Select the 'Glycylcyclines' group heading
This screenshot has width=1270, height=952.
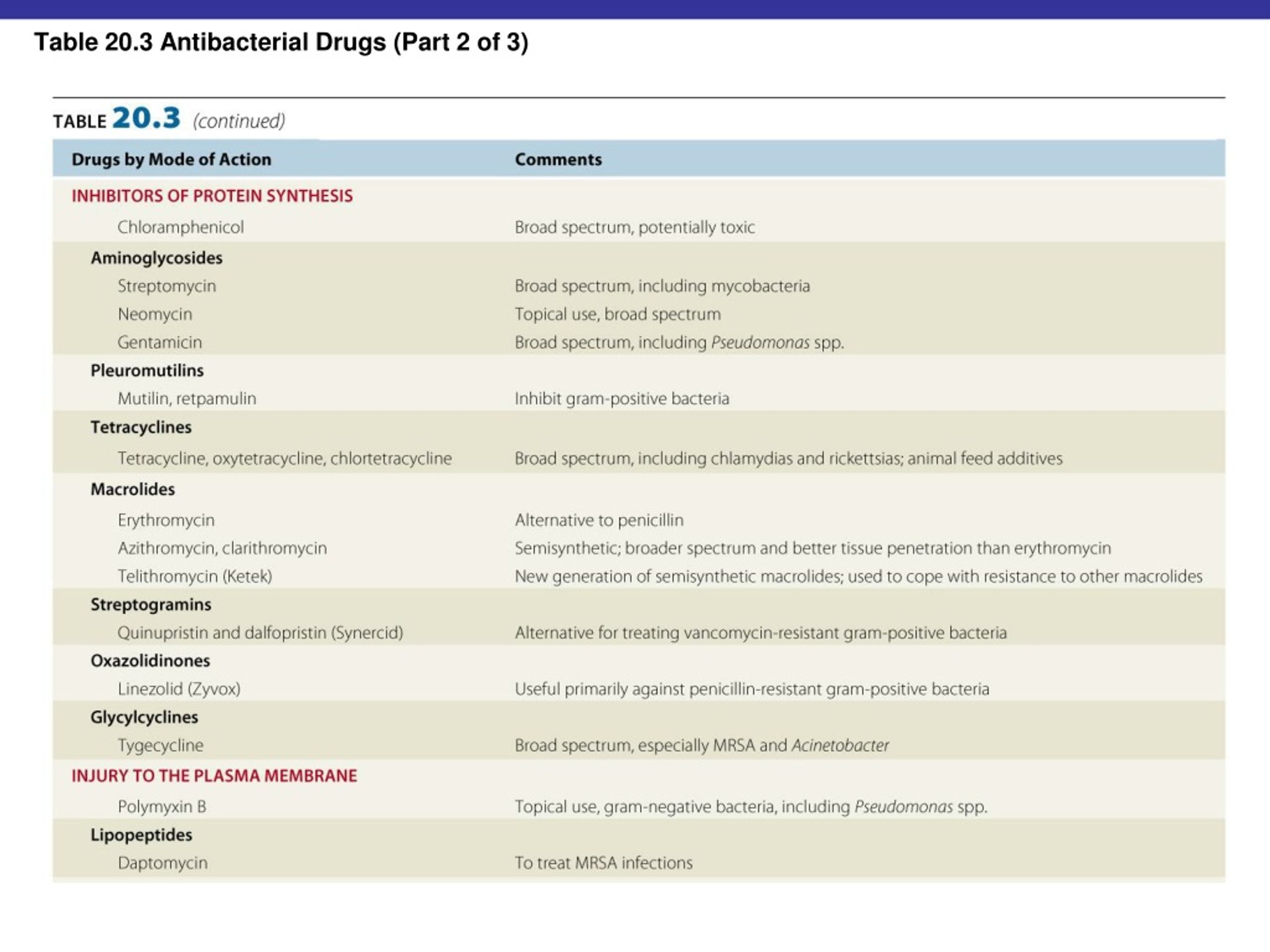pyautogui.click(x=144, y=717)
